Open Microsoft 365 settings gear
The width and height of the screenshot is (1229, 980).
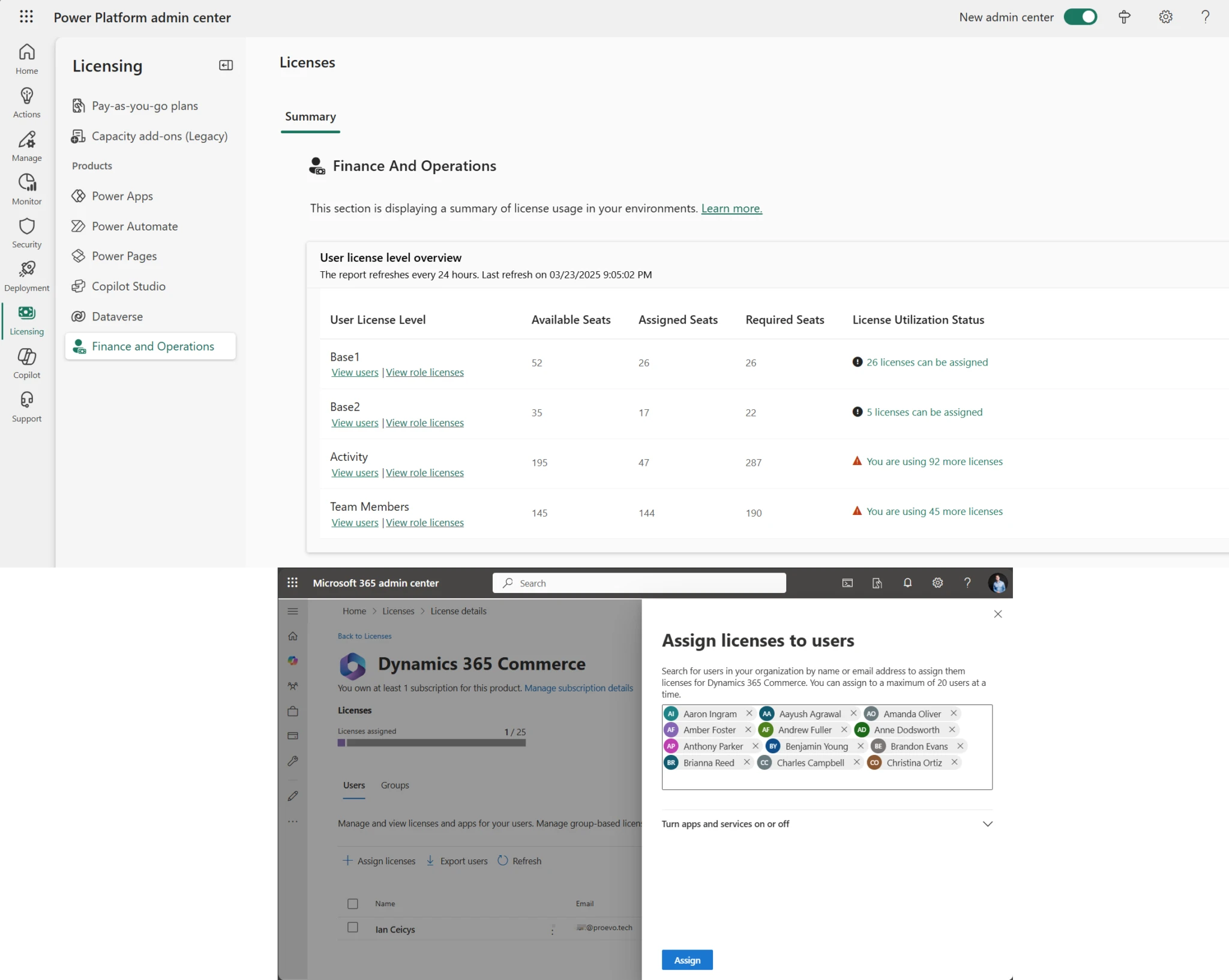pyautogui.click(x=937, y=583)
